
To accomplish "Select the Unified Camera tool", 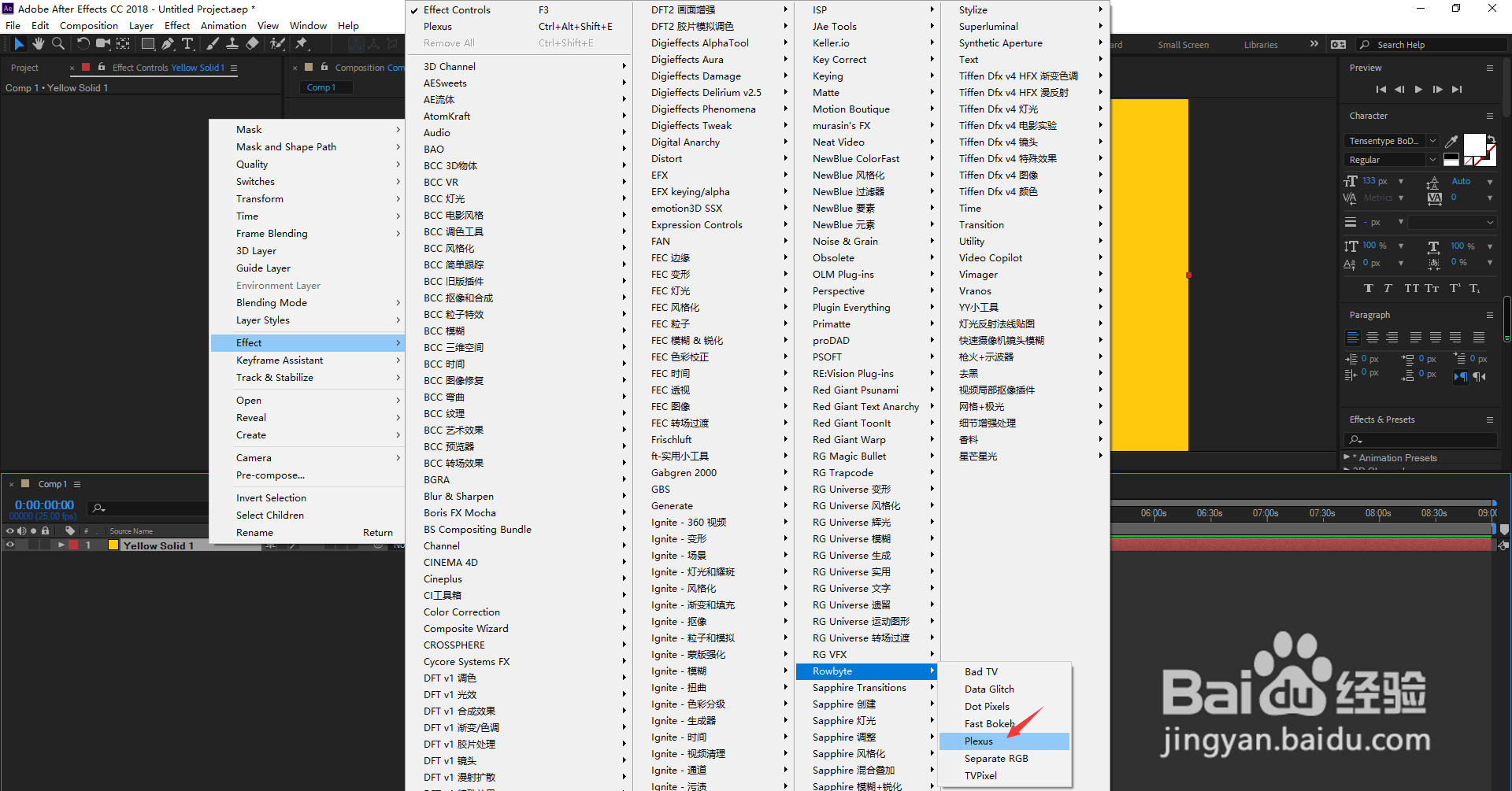I will [102, 44].
